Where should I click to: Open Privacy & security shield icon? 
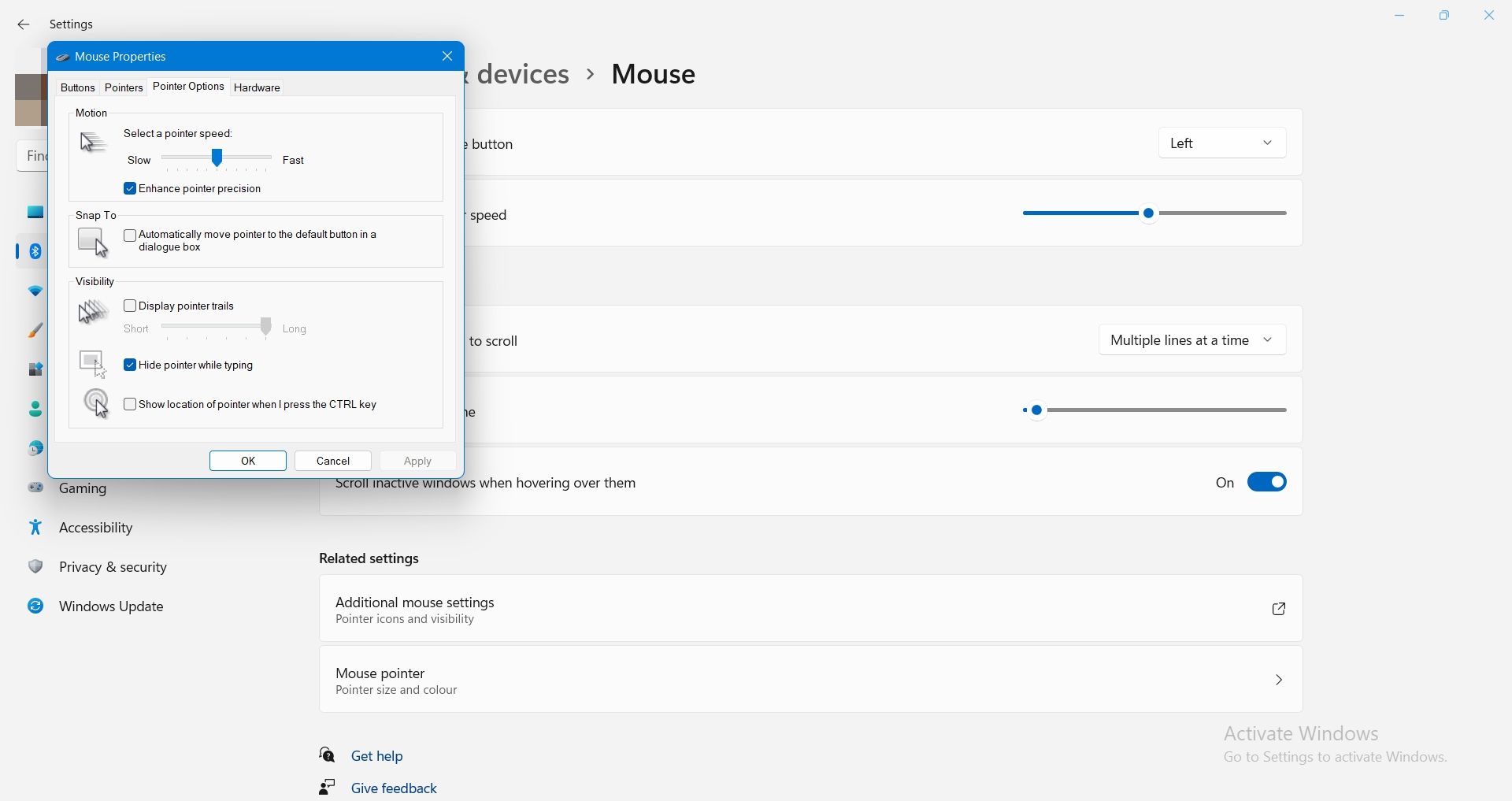(x=35, y=567)
